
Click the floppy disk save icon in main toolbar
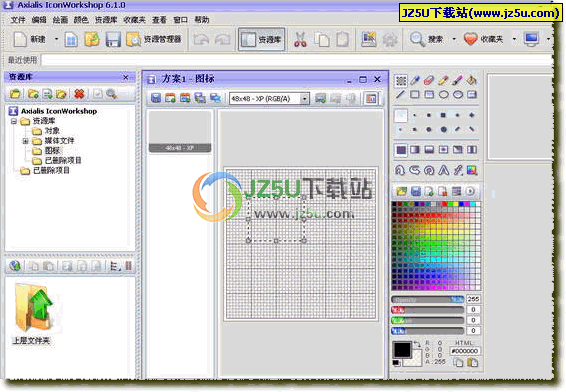[x=113, y=39]
